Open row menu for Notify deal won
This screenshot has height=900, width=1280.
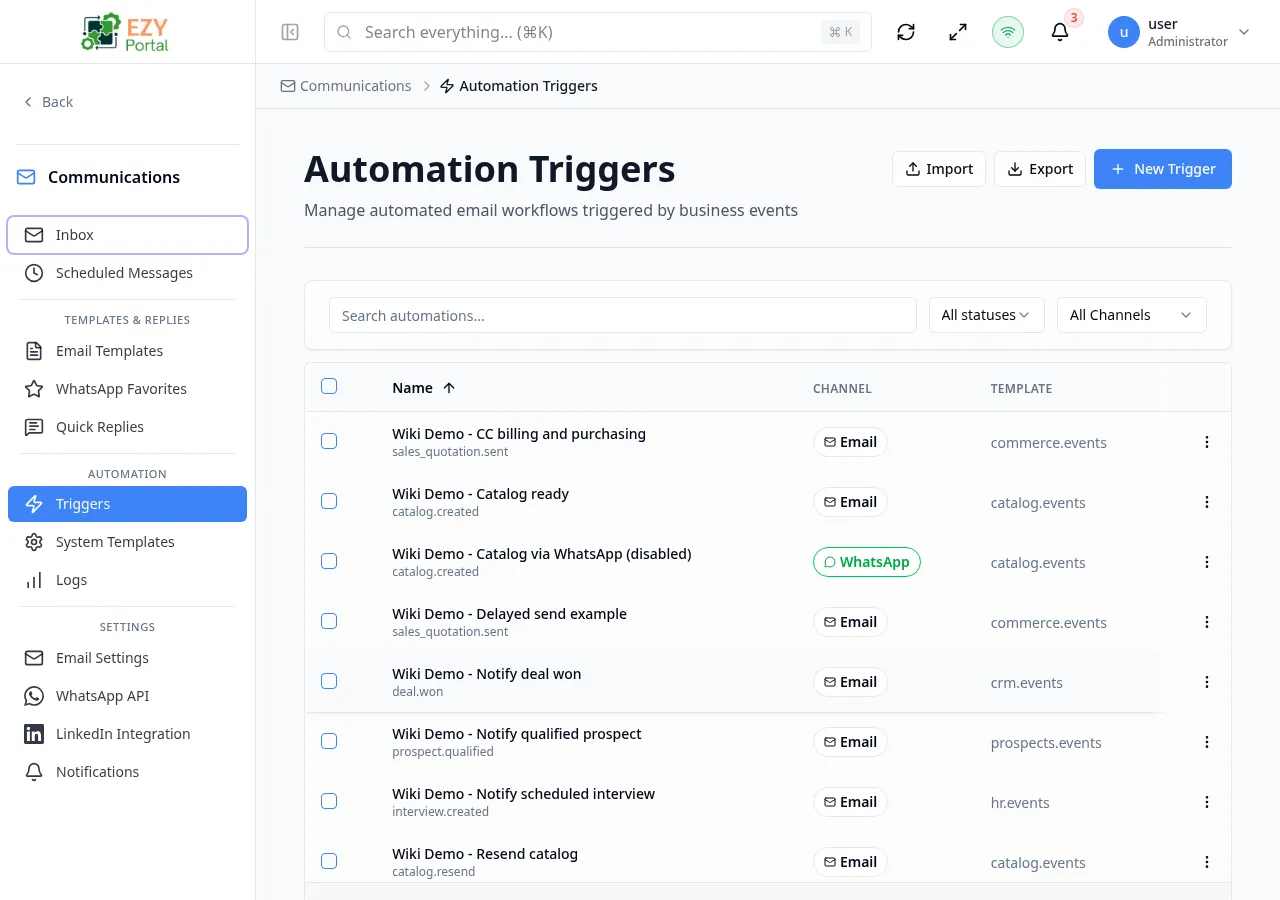point(1207,682)
